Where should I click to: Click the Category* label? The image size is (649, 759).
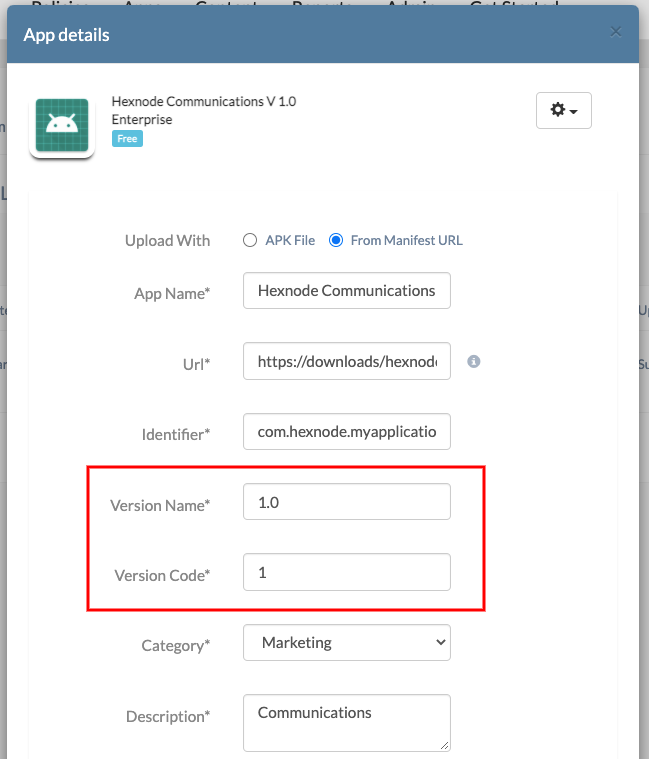point(176,646)
